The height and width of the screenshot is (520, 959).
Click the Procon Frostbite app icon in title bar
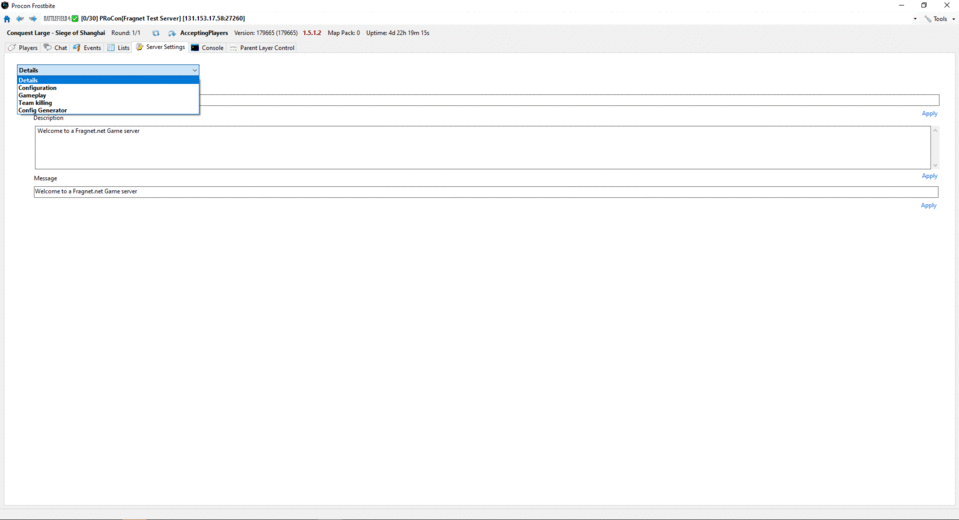click(x=5, y=6)
